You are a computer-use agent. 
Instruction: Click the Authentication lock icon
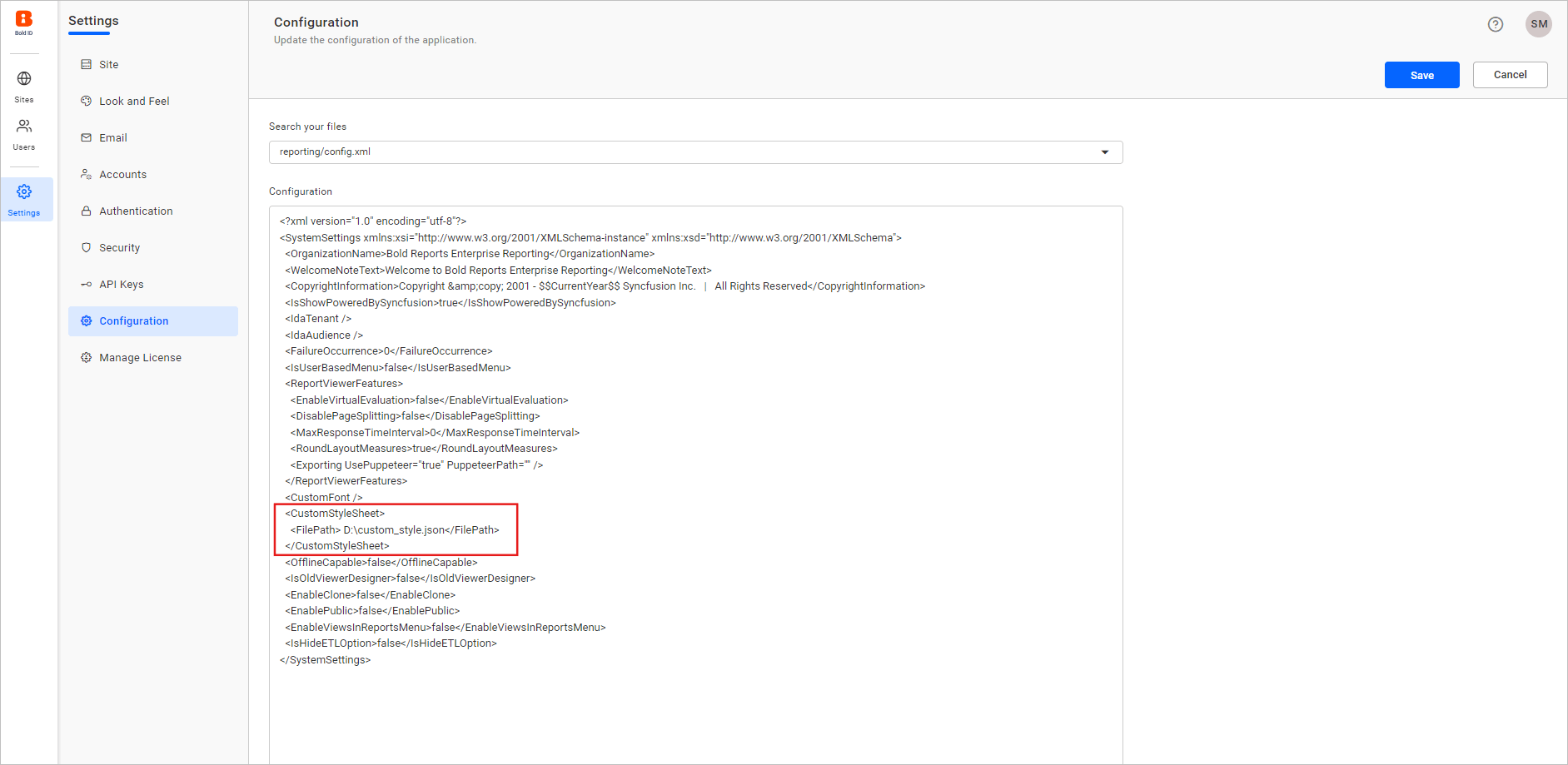coord(86,211)
